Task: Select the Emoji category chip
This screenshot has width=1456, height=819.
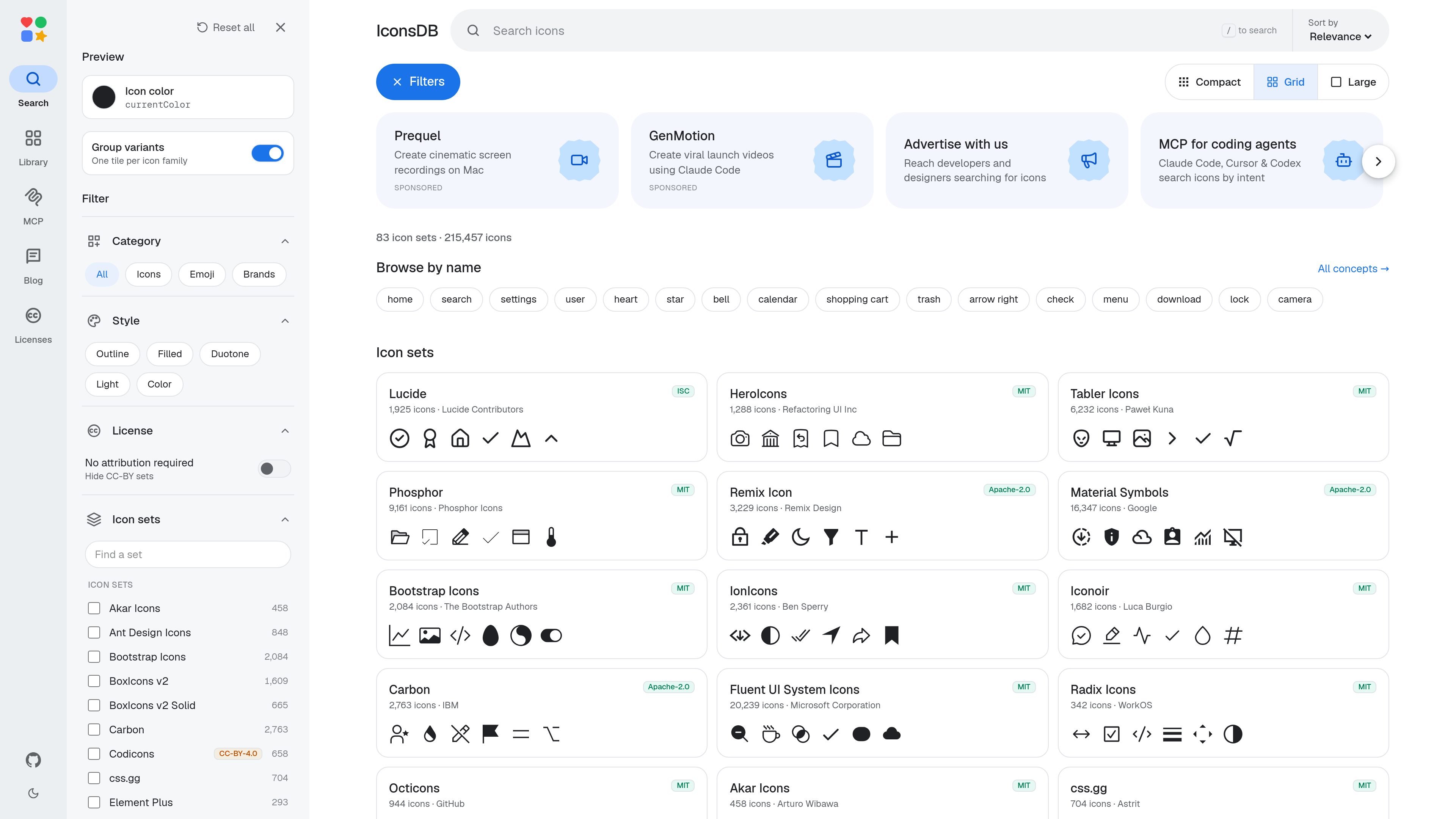Action: (202, 274)
